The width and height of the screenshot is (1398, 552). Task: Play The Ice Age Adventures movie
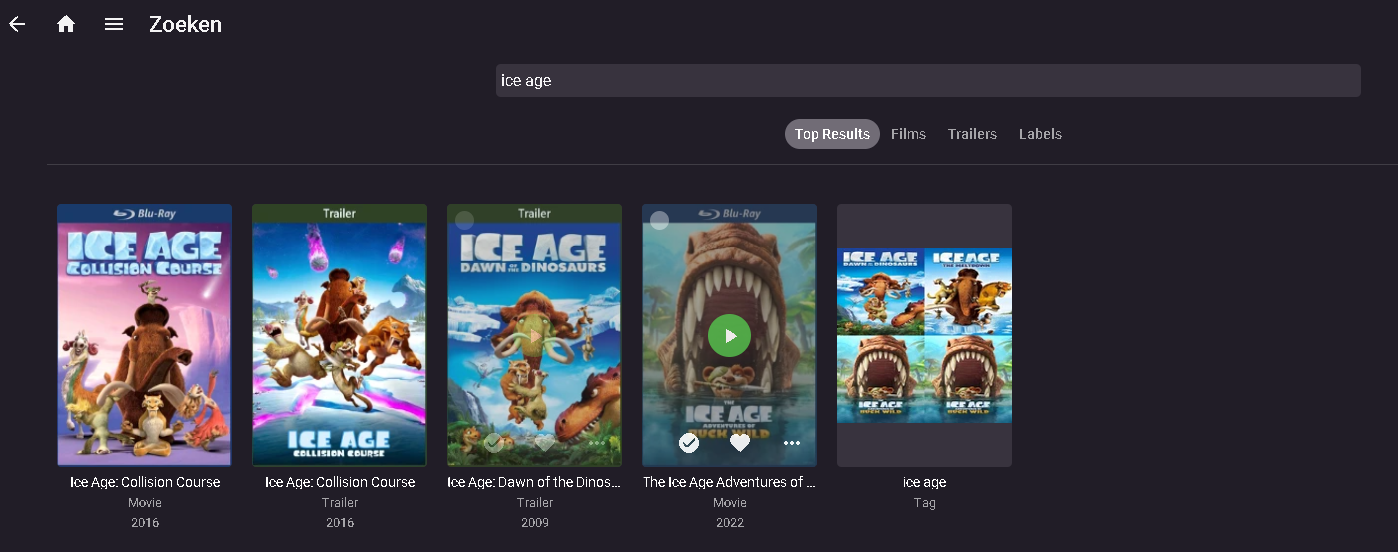coord(729,335)
